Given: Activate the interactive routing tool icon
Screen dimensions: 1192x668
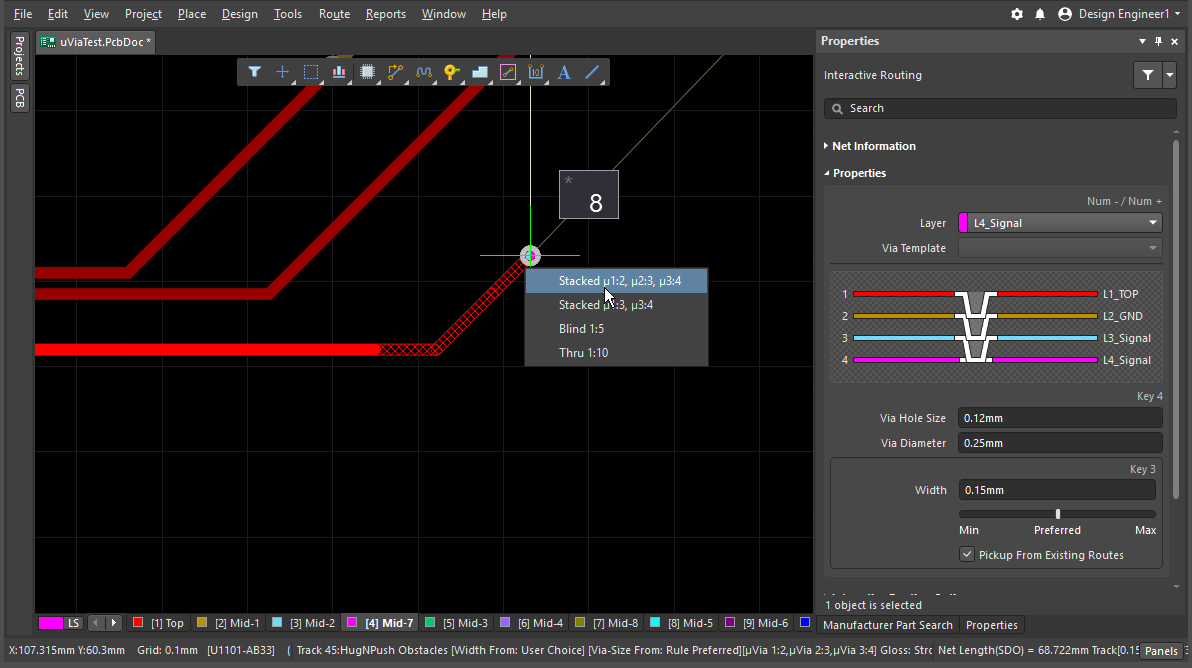Looking at the screenshot, I should [395, 72].
